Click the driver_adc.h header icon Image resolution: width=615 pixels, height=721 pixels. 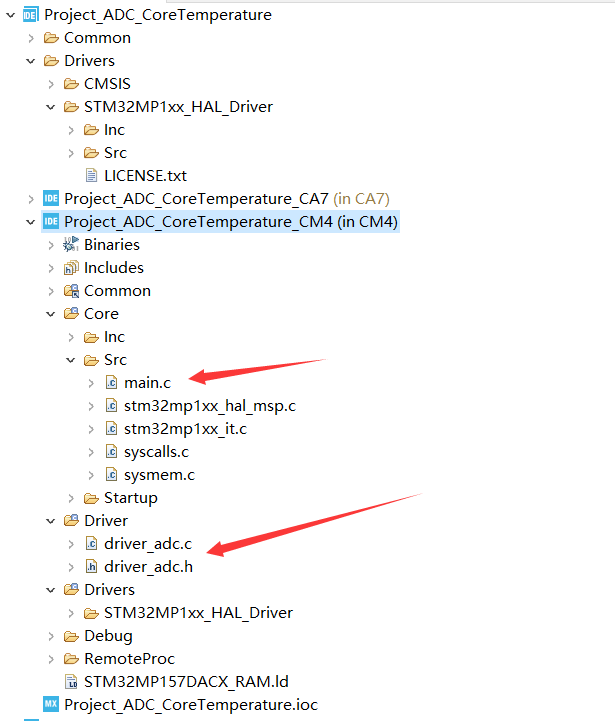point(92,566)
